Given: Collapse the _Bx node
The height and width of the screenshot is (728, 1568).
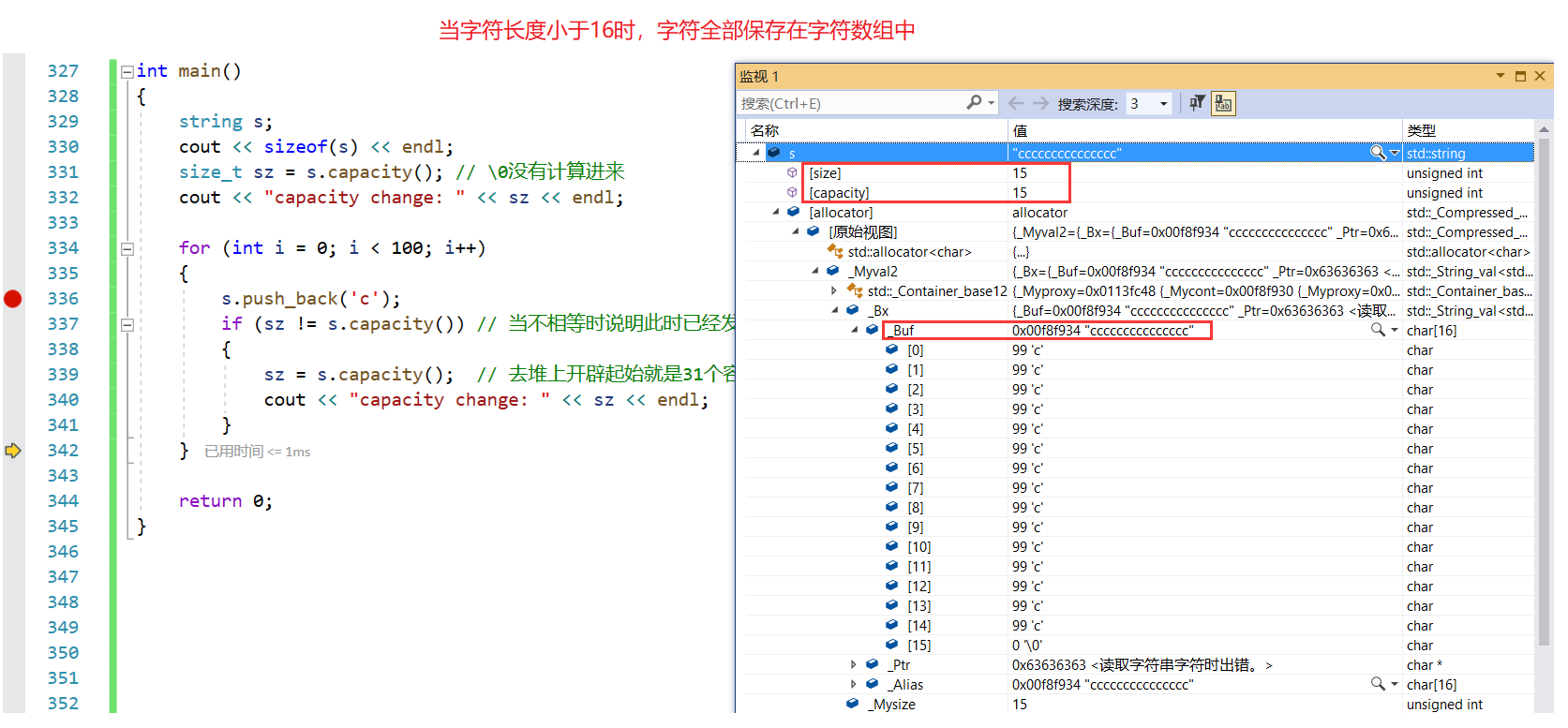Looking at the screenshot, I should [x=834, y=311].
